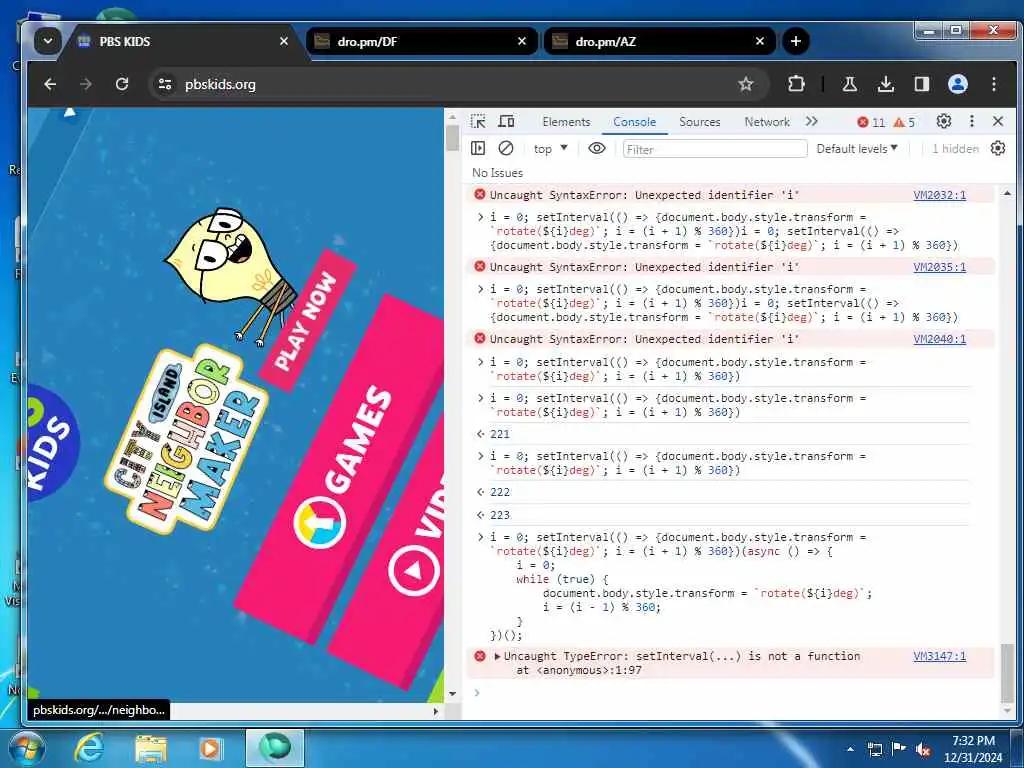
Task: Click the 5 warnings counter
Action: click(904, 122)
